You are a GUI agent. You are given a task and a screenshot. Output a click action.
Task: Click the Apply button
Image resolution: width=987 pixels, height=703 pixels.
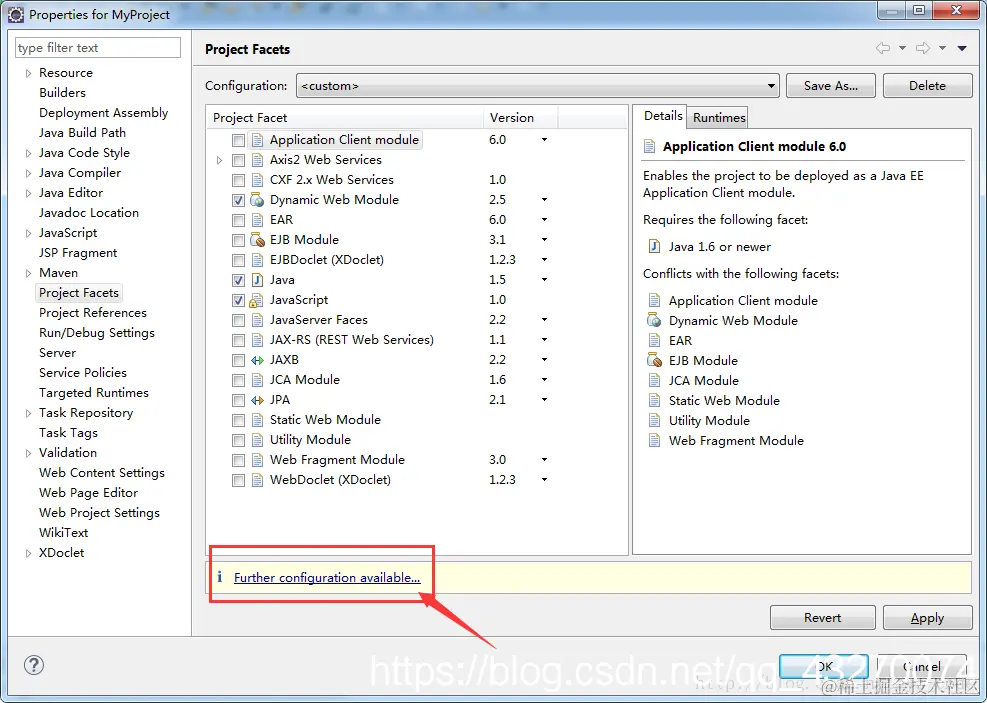pos(927,617)
